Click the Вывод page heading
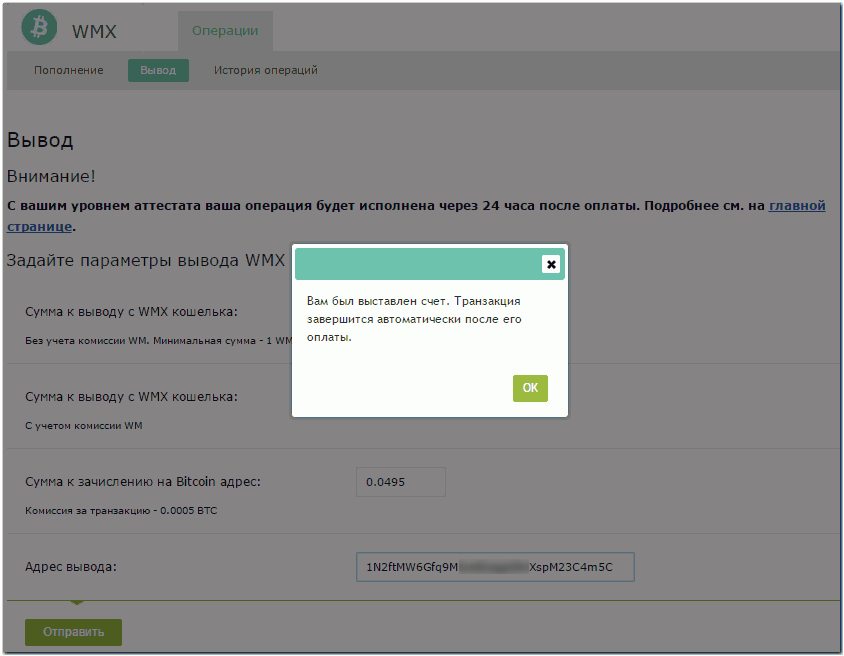Image resolution: width=844 pixels, height=656 pixels. coord(40,140)
